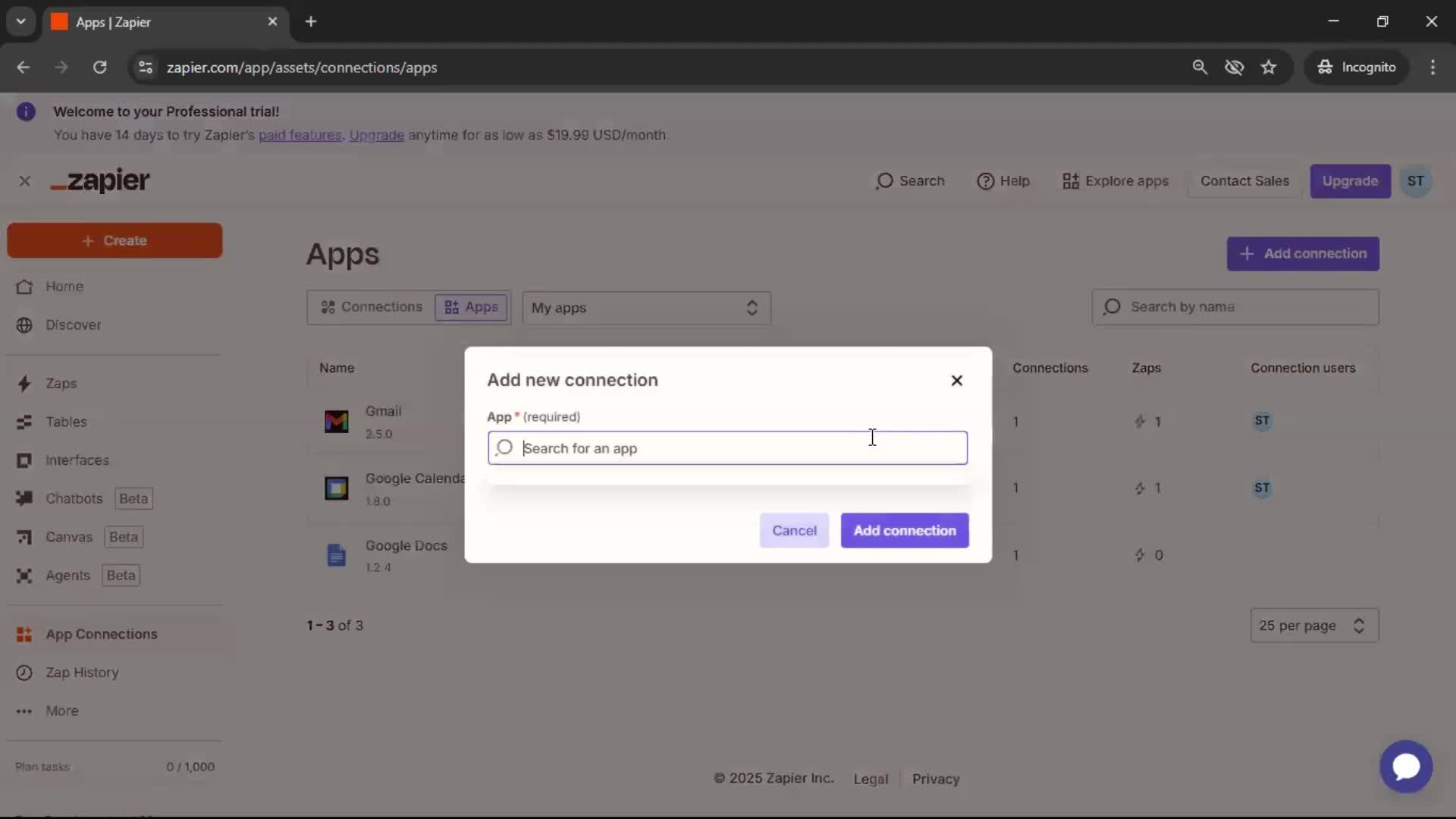This screenshot has height=819, width=1456.
Task: Click the Connections column header
Action: tap(1050, 369)
